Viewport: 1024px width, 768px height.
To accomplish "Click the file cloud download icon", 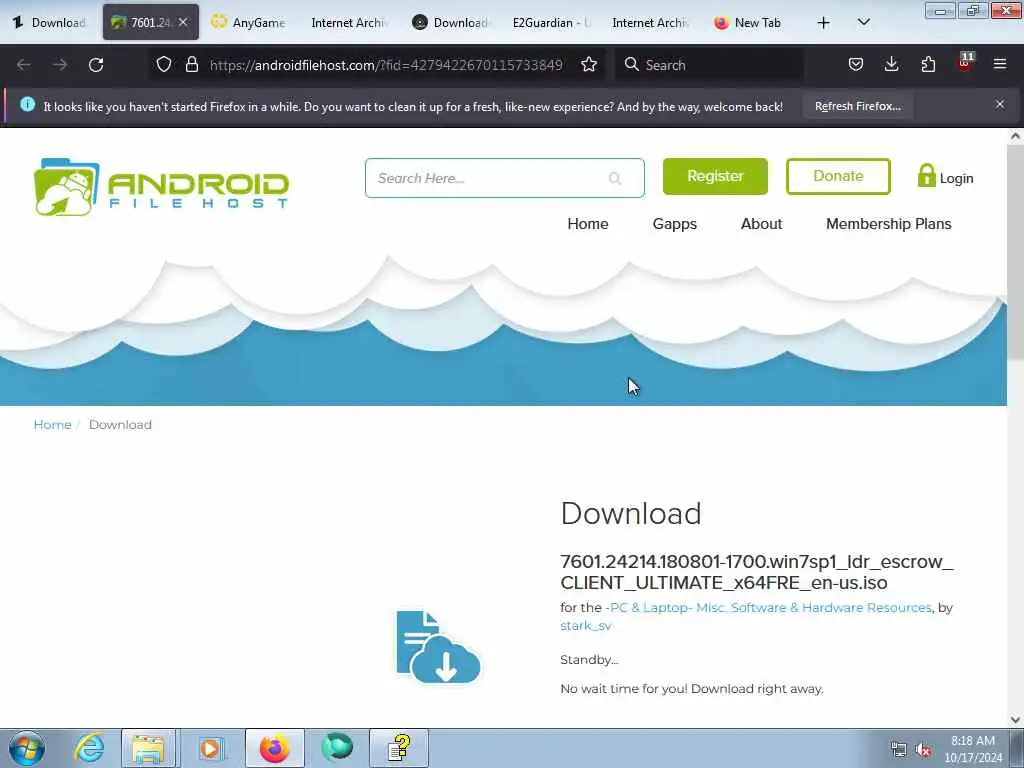I will pyautogui.click(x=438, y=647).
